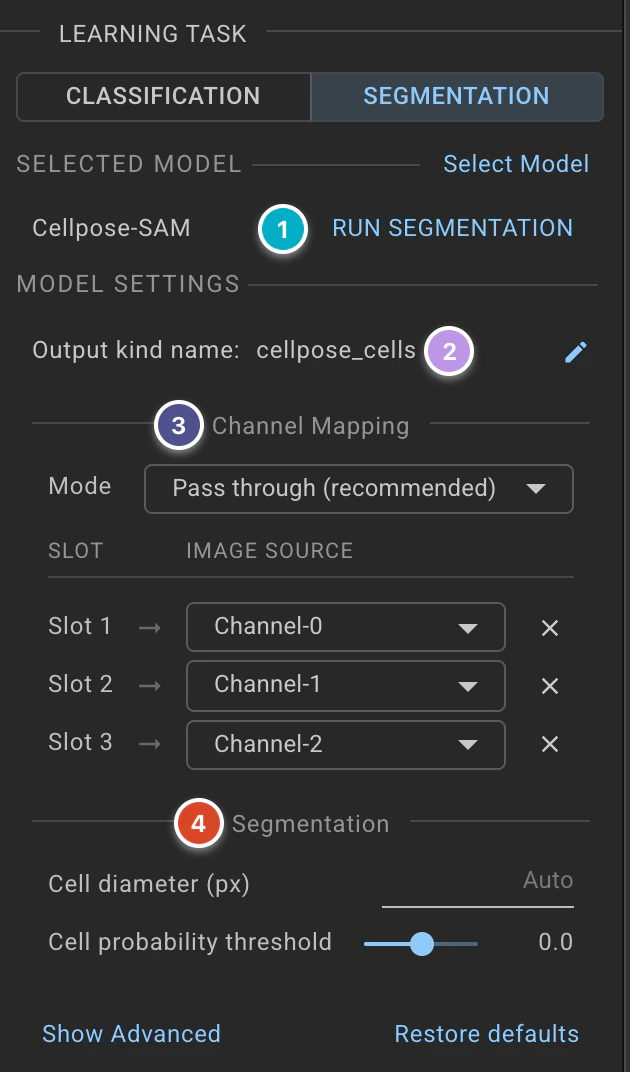The height and width of the screenshot is (1072, 630).
Task: Click the Cellpose-SAM model name
Action: click(x=111, y=228)
